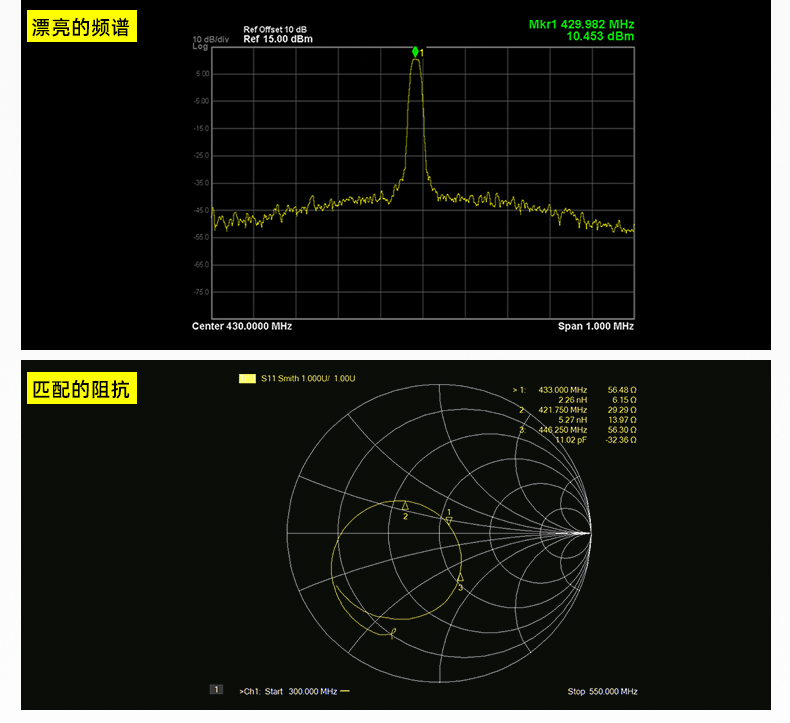Click the yellow '漂亮的频谱' title label
This screenshot has width=790, height=723.
(x=82, y=26)
